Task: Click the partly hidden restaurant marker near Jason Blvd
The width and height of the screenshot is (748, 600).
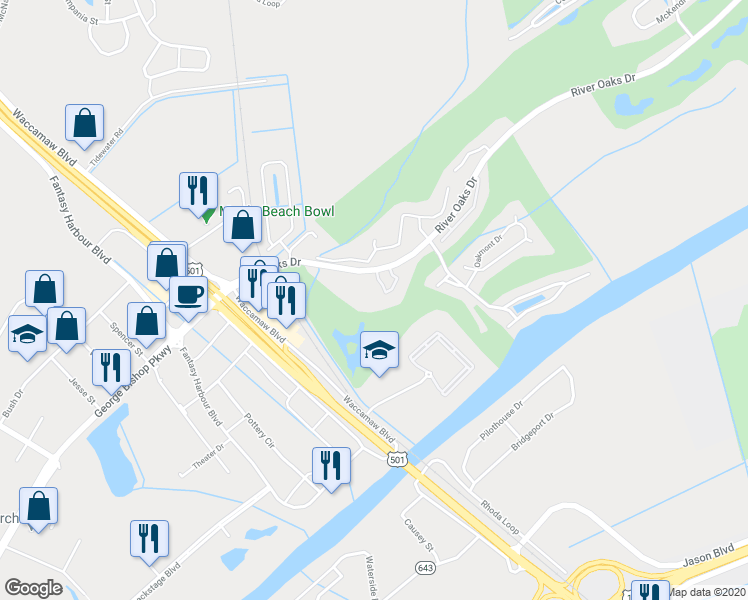Action: pyautogui.click(x=650, y=590)
